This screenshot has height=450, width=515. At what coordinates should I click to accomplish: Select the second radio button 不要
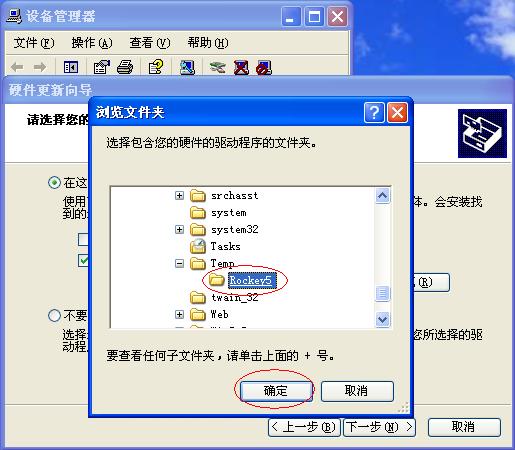tap(54, 315)
